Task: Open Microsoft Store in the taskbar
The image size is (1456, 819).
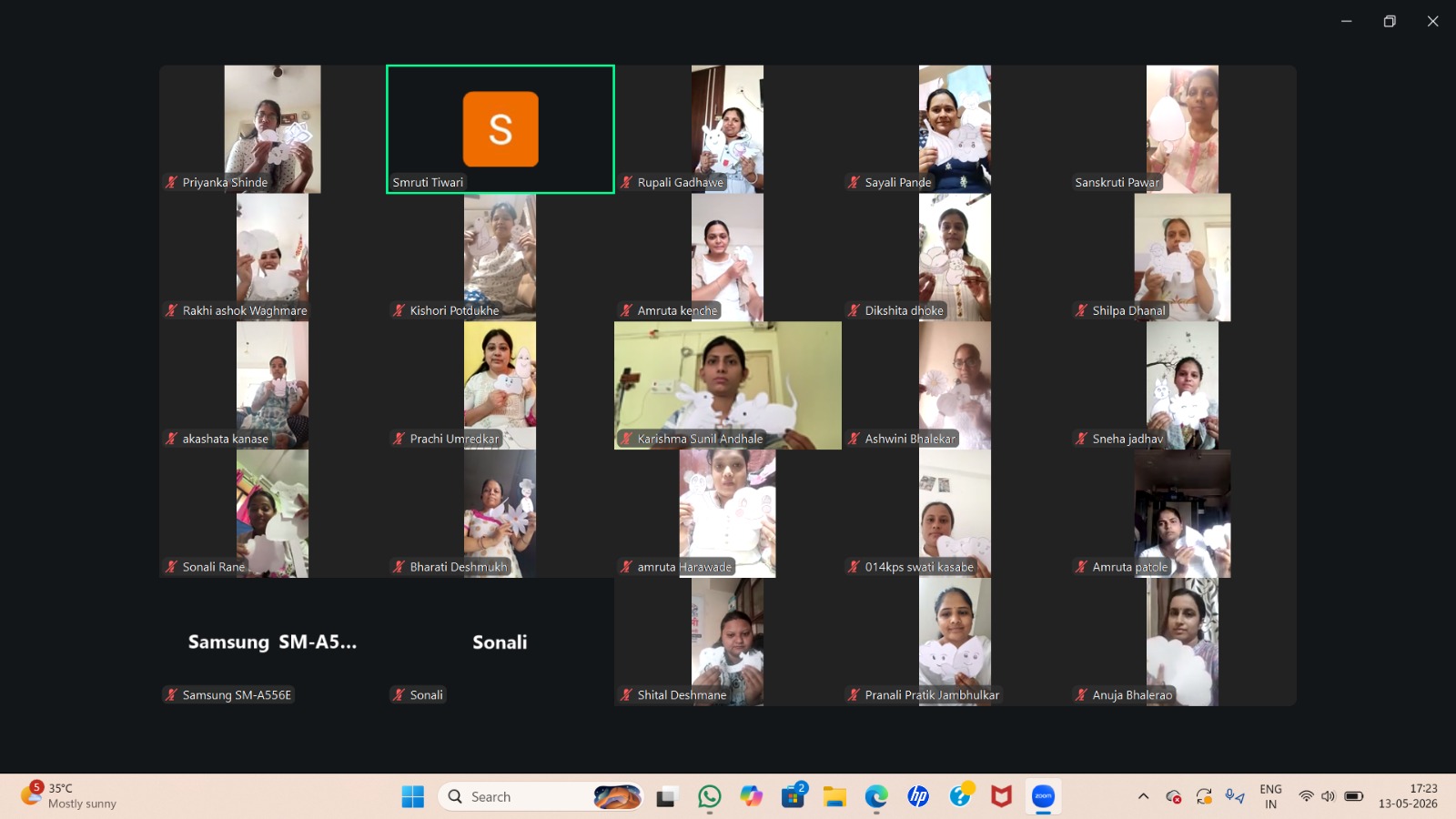Action: coord(794,796)
